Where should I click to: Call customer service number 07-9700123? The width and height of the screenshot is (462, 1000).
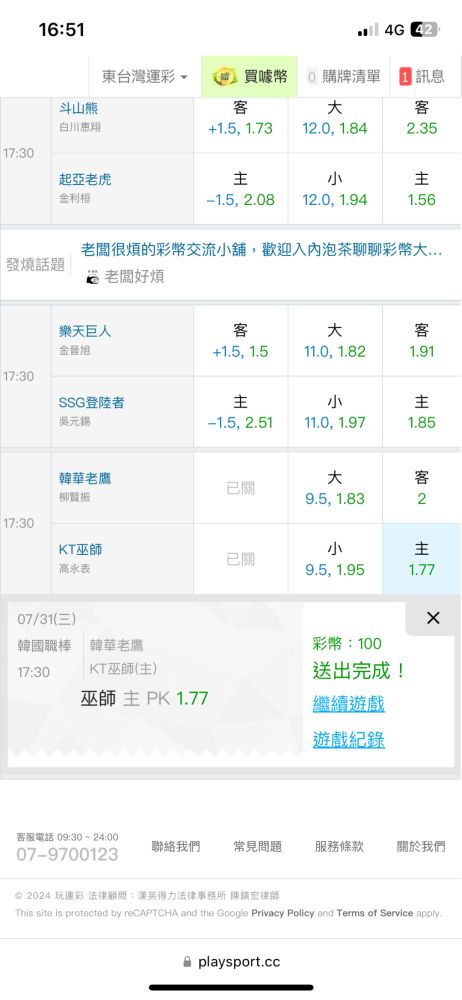click(x=67, y=855)
